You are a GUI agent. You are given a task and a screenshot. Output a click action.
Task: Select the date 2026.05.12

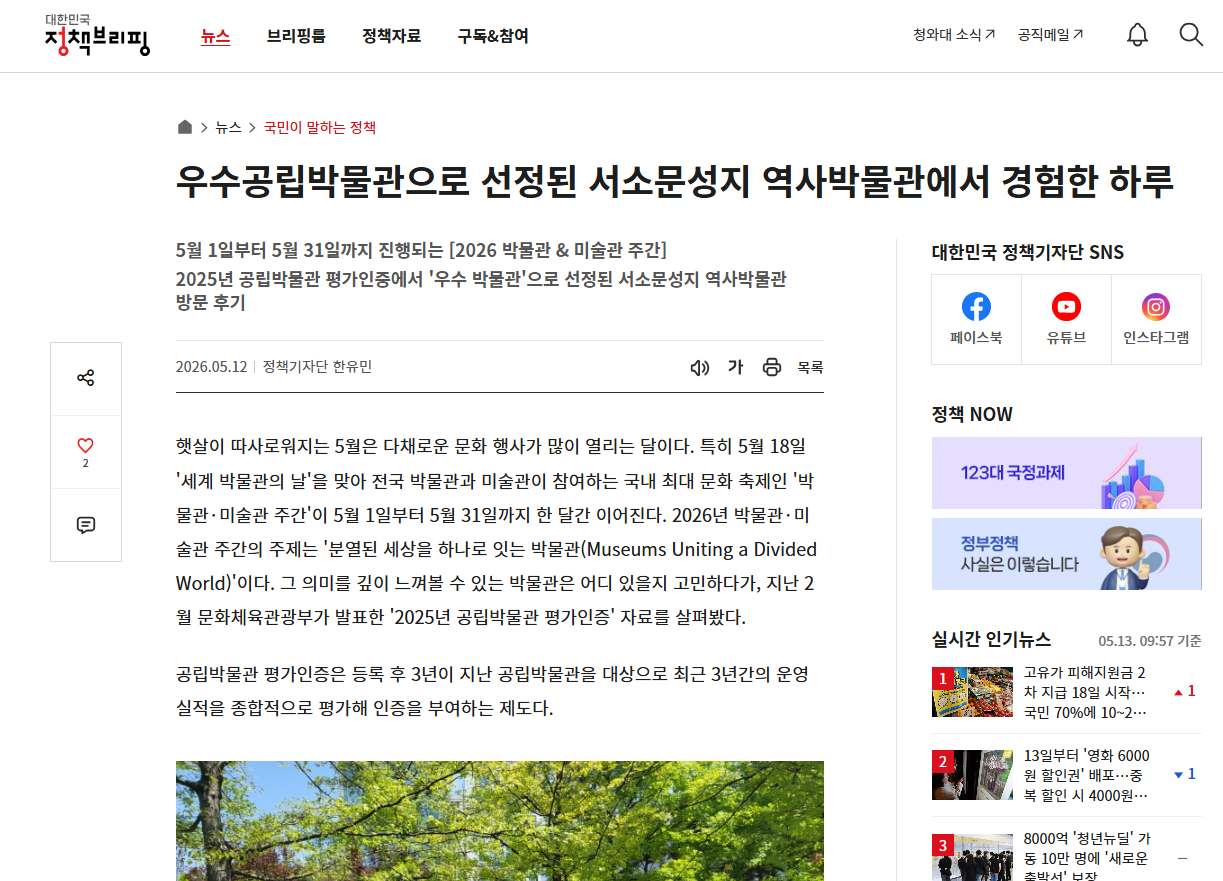coord(211,367)
